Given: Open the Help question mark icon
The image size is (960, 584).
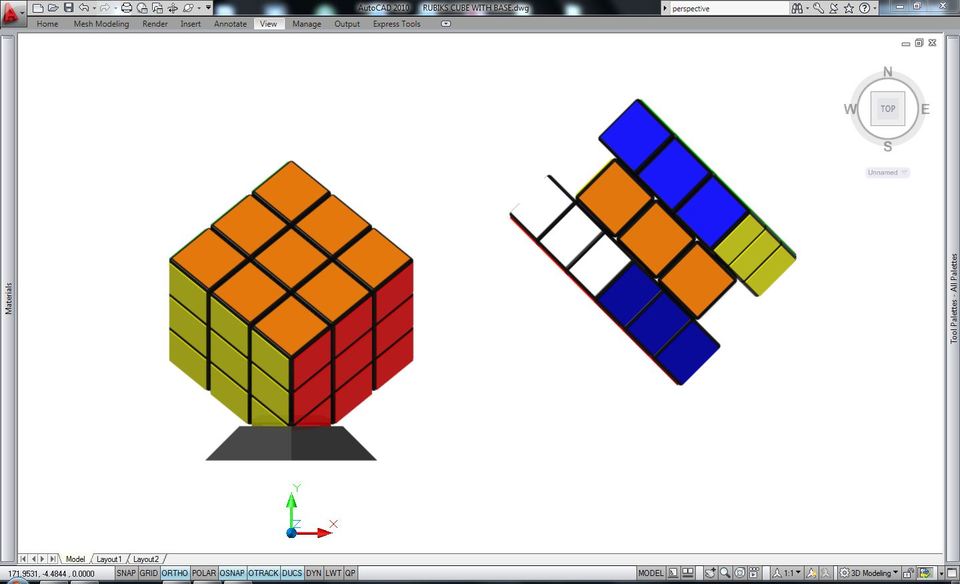Looking at the screenshot, I should (x=864, y=8).
